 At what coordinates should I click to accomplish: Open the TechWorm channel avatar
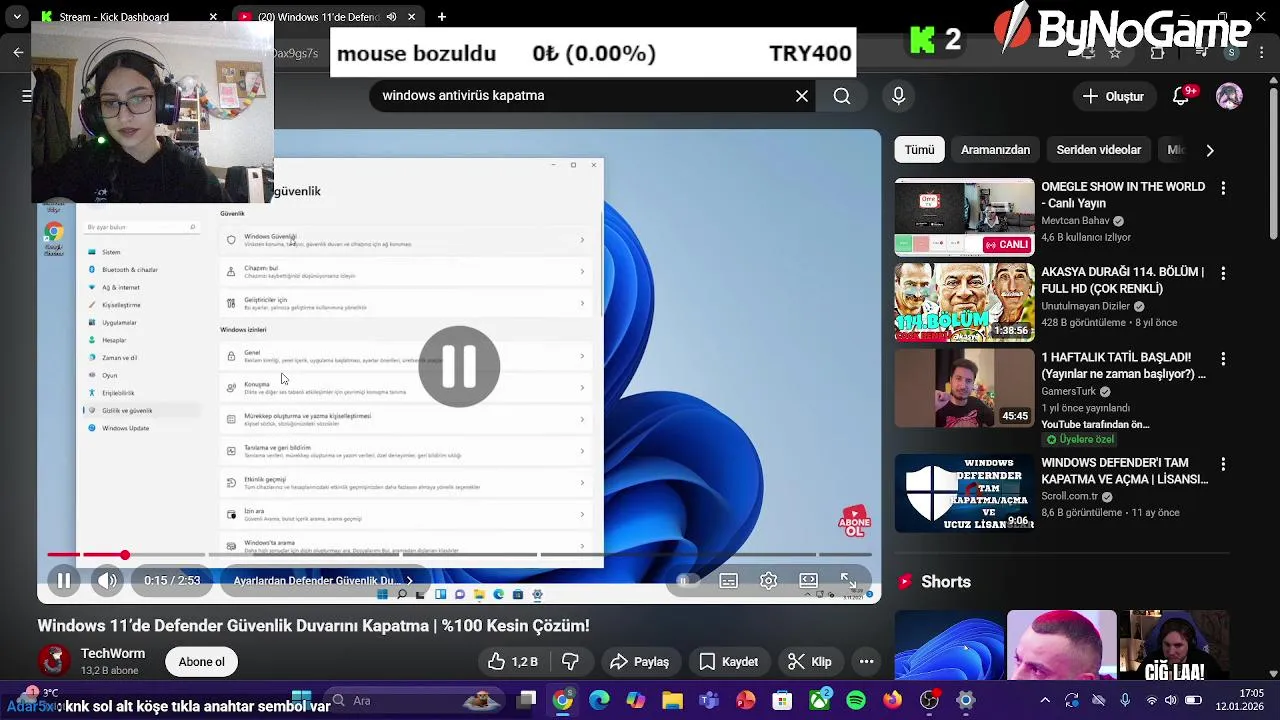pyautogui.click(x=54, y=661)
